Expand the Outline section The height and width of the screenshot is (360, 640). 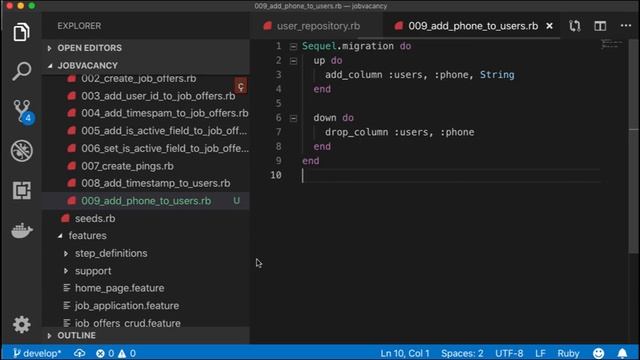pos(145,336)
